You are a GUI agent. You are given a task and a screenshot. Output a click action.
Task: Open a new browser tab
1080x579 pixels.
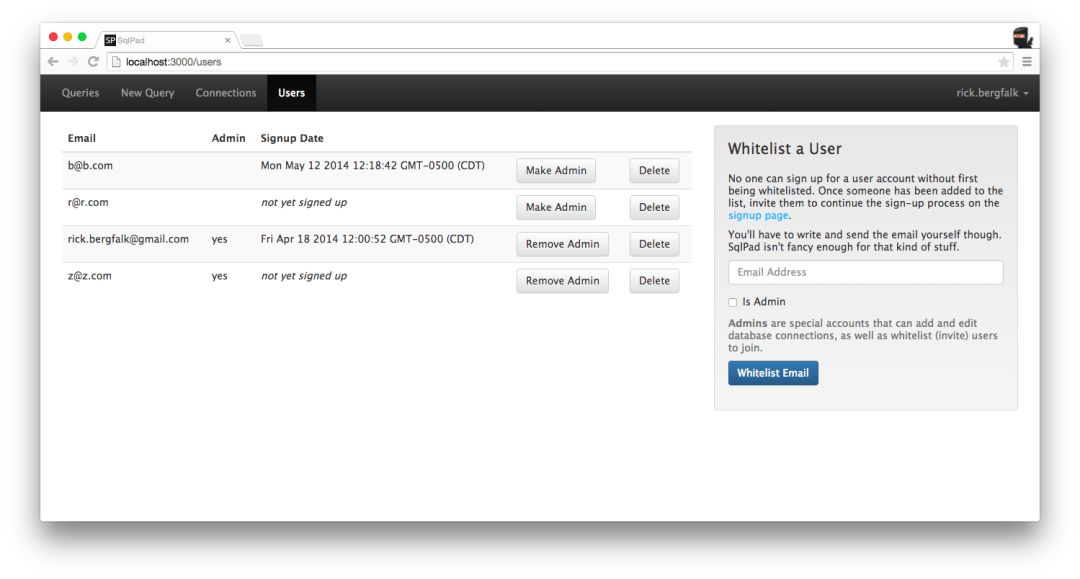pyautogui.click(x=251, y=41)
